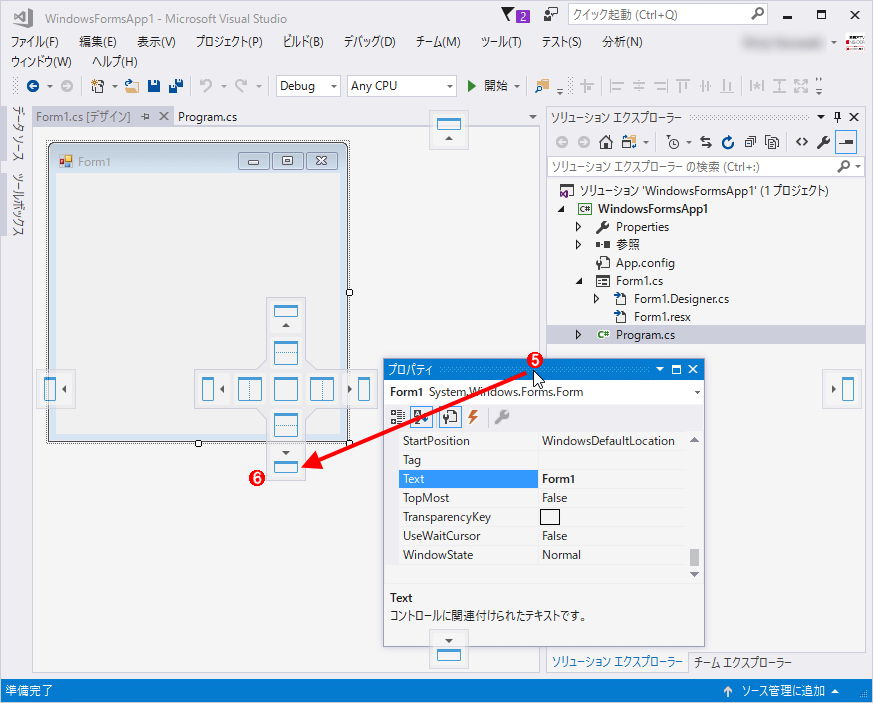Toggle Preview Selected Items in Solution Explorer

click(x=845, y=142)
